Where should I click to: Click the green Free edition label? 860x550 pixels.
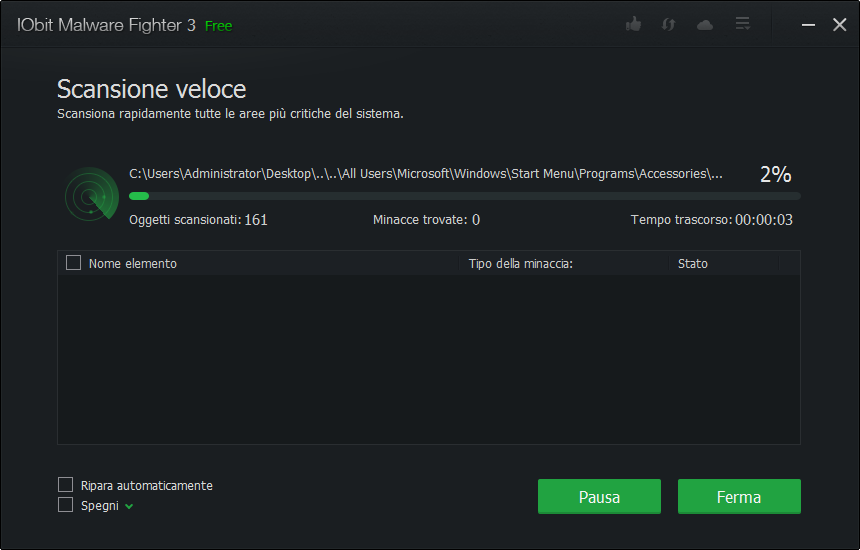218,26
